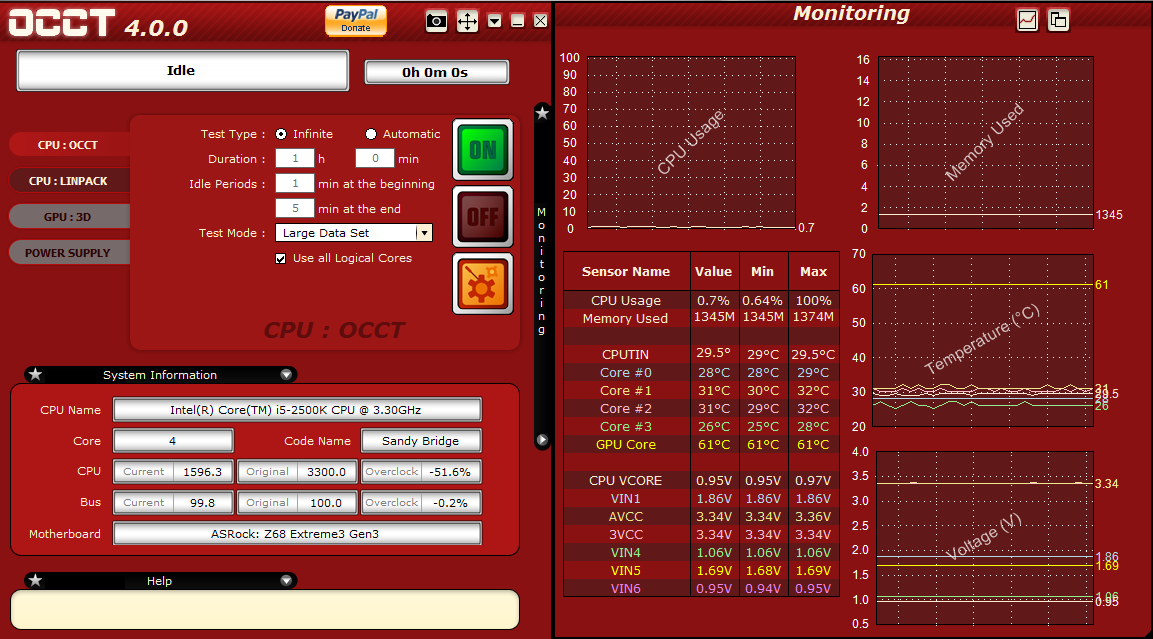Viewport: 1153px width, 639px height.
Task: Click the PayPal Donate button
Action: [x=356, y=20]
